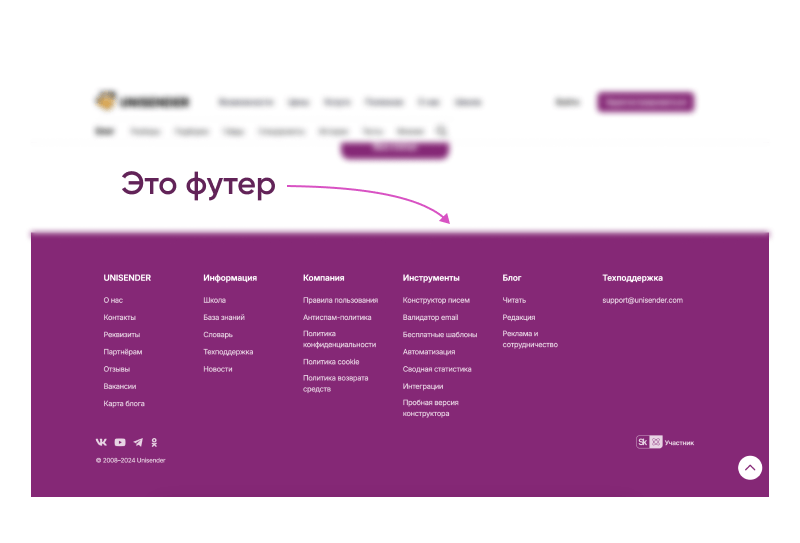Open the Партнёрам footer link
This screenshot has width=800, height=543.
coord(122,352)
